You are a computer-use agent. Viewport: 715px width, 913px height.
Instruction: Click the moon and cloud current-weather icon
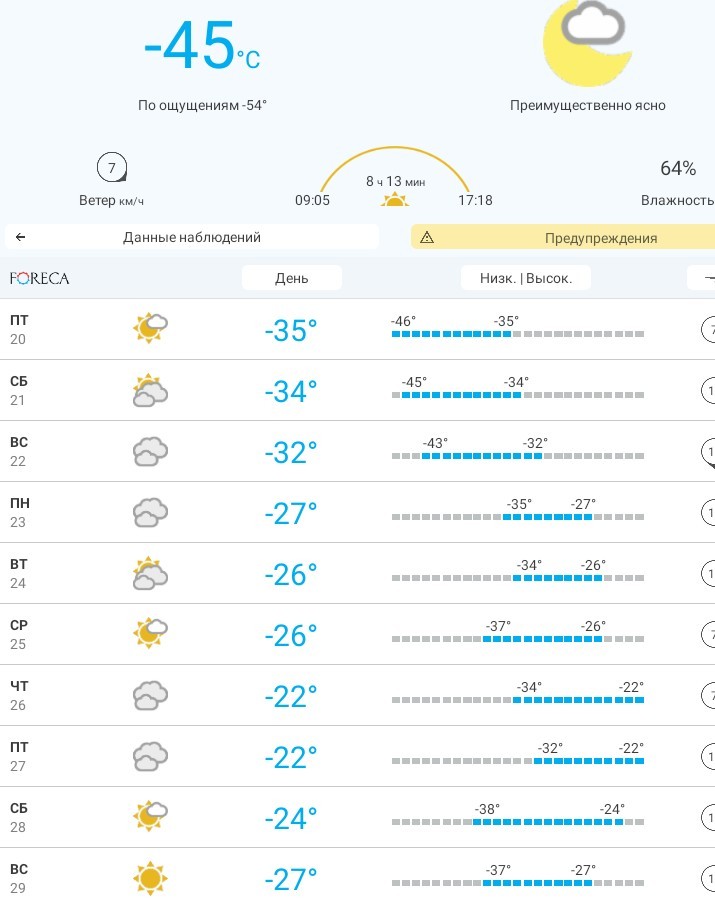point(587,42)
